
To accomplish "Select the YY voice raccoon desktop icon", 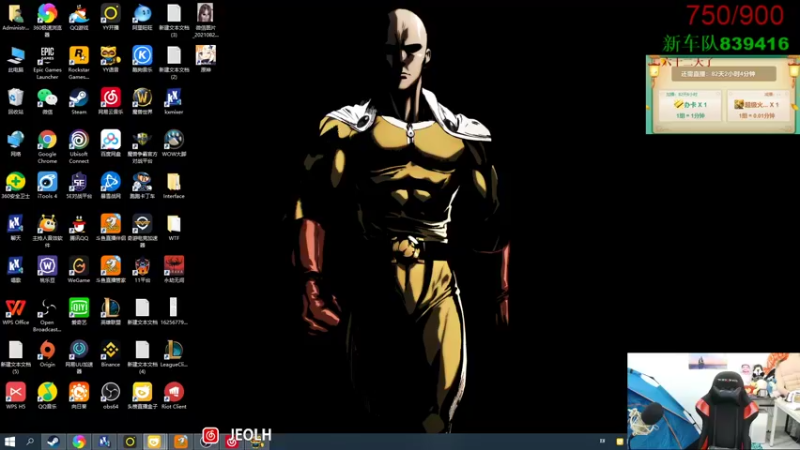I will coord(110,59).
